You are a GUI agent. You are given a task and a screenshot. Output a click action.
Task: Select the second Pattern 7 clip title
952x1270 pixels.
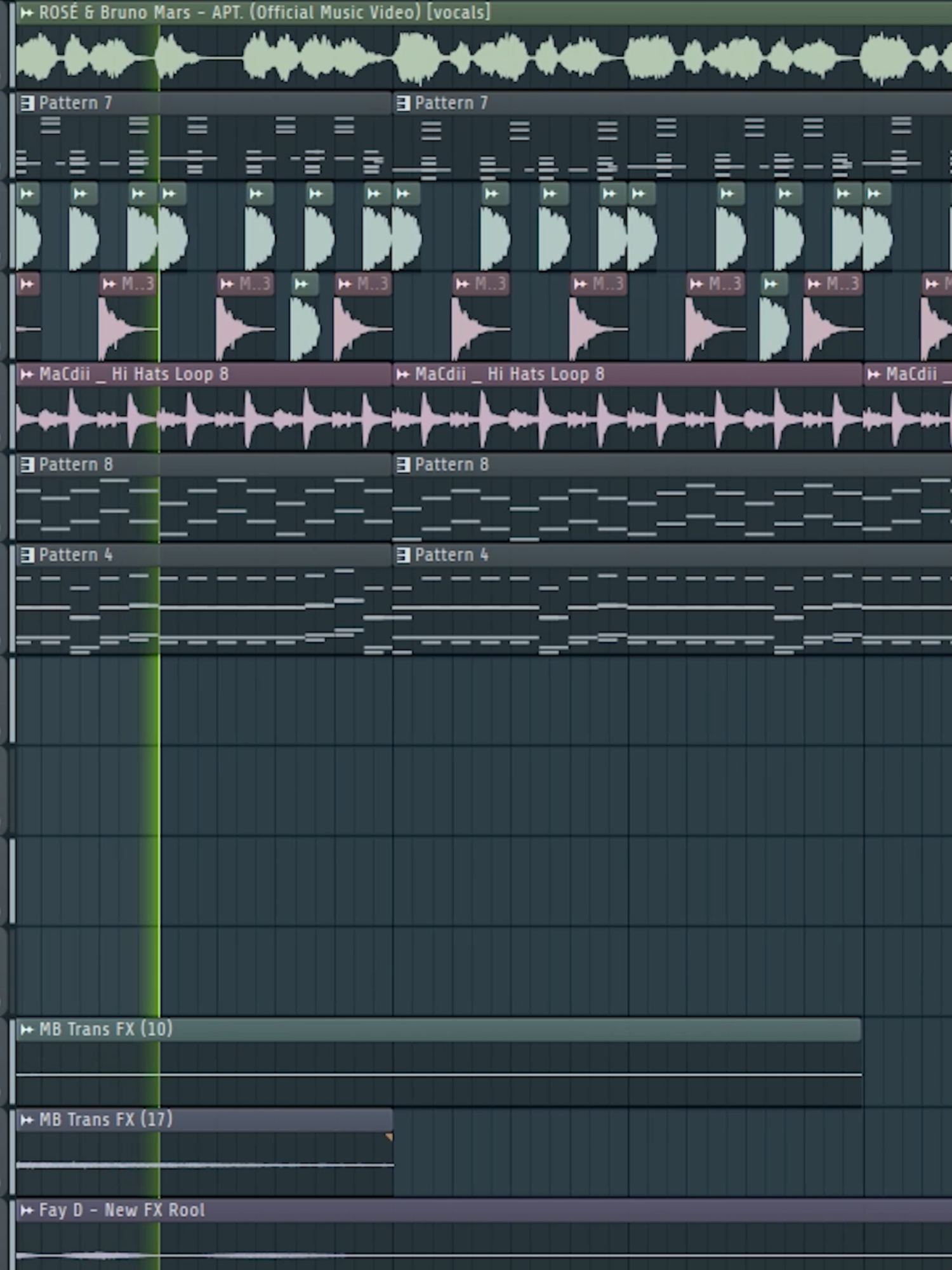coord(451,103)
